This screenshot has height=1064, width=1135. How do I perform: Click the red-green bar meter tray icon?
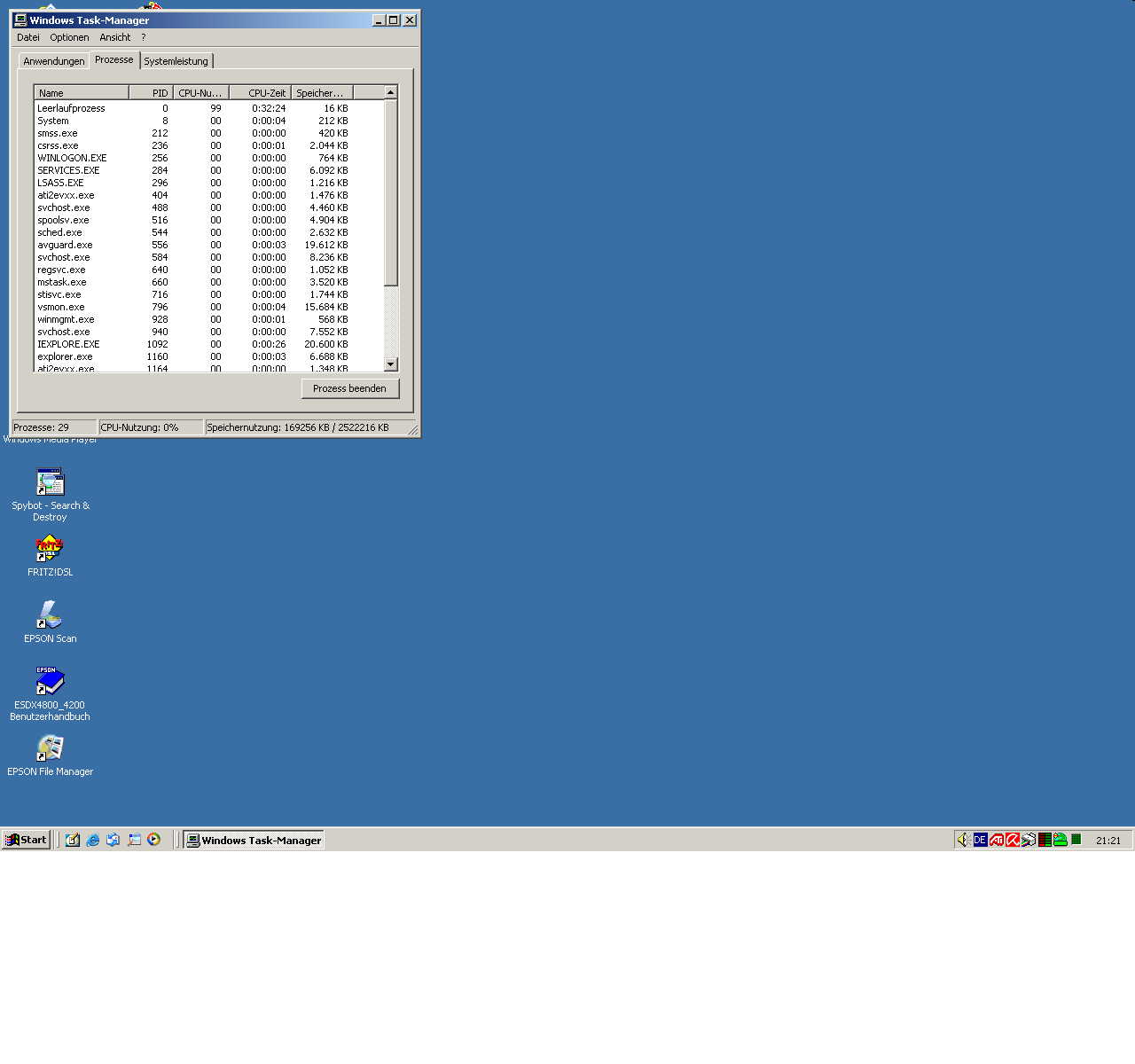(1045, 840)
